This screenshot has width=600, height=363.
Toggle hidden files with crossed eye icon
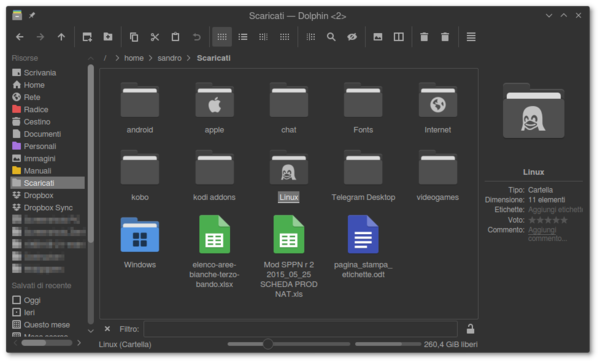pyautogui.click(x=352, y=37)
